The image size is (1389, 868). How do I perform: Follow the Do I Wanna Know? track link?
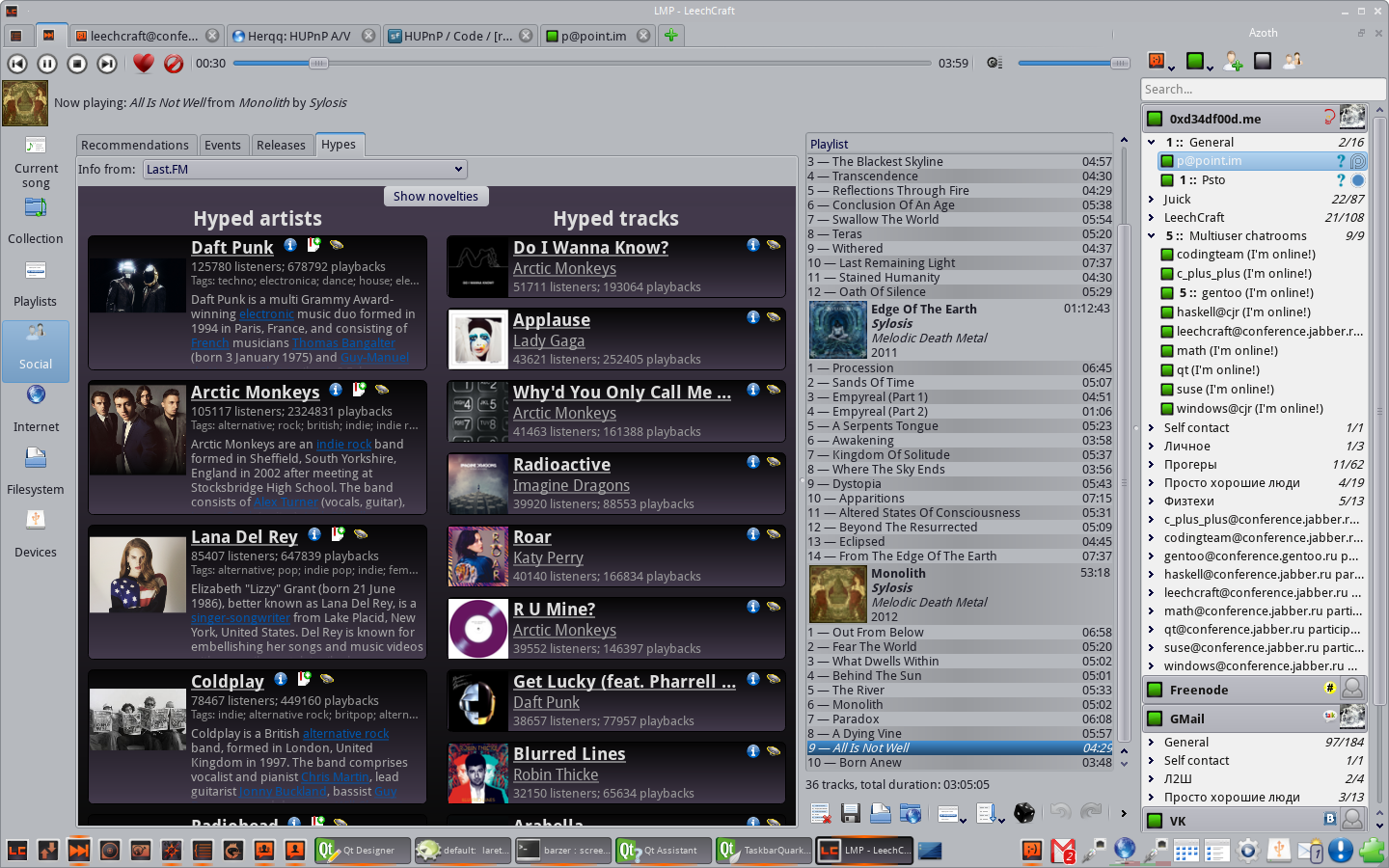[591, 248]
